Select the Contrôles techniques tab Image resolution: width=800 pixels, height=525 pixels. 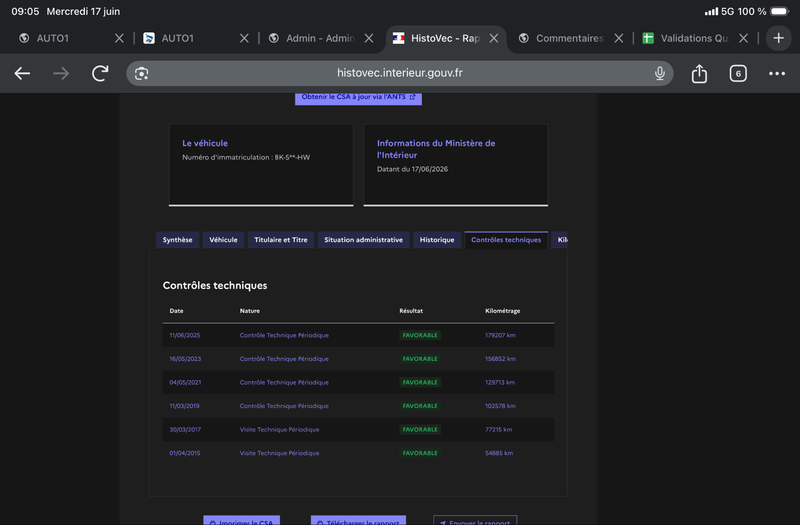point(506,240)
